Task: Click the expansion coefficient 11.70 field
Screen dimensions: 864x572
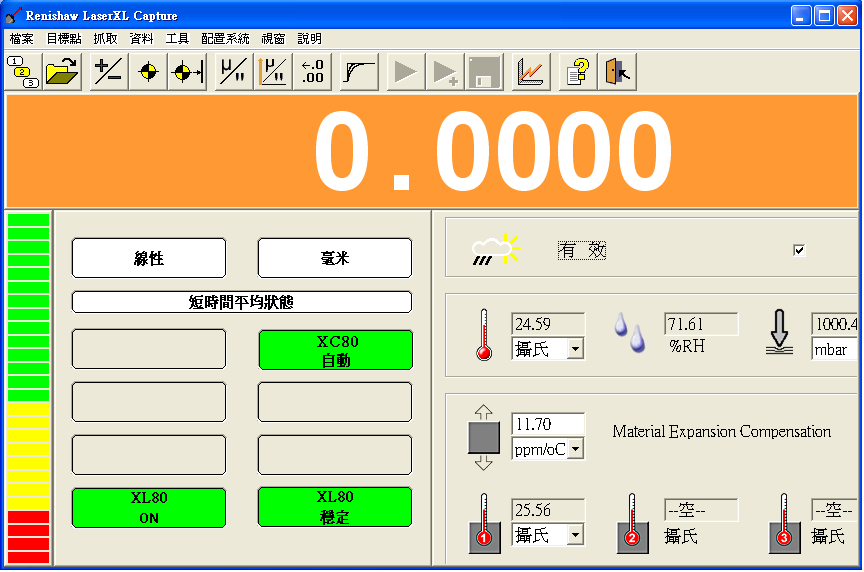Action: (548, 424)
